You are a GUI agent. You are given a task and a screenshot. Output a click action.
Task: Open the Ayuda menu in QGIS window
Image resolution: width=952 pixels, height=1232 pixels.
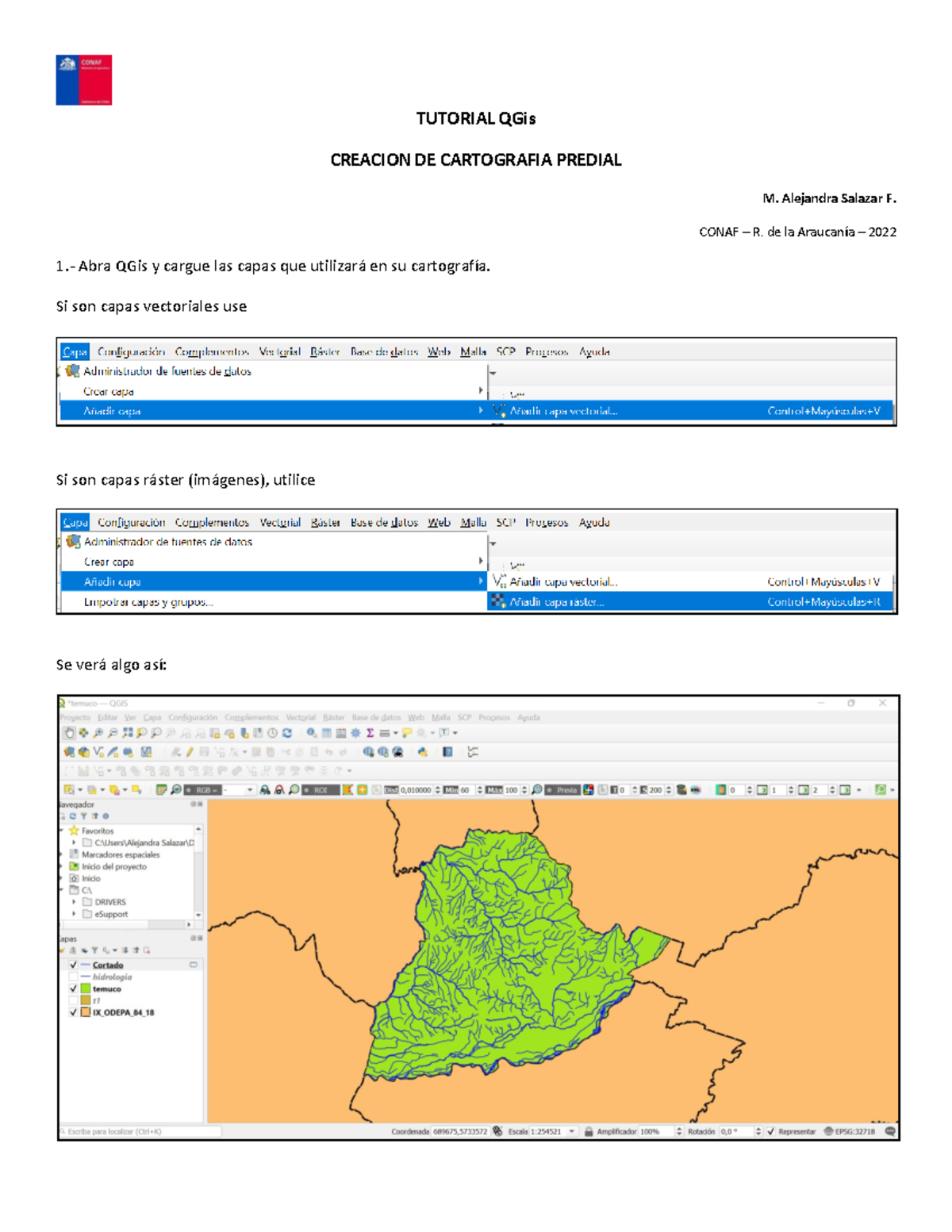tap(528, 717)
